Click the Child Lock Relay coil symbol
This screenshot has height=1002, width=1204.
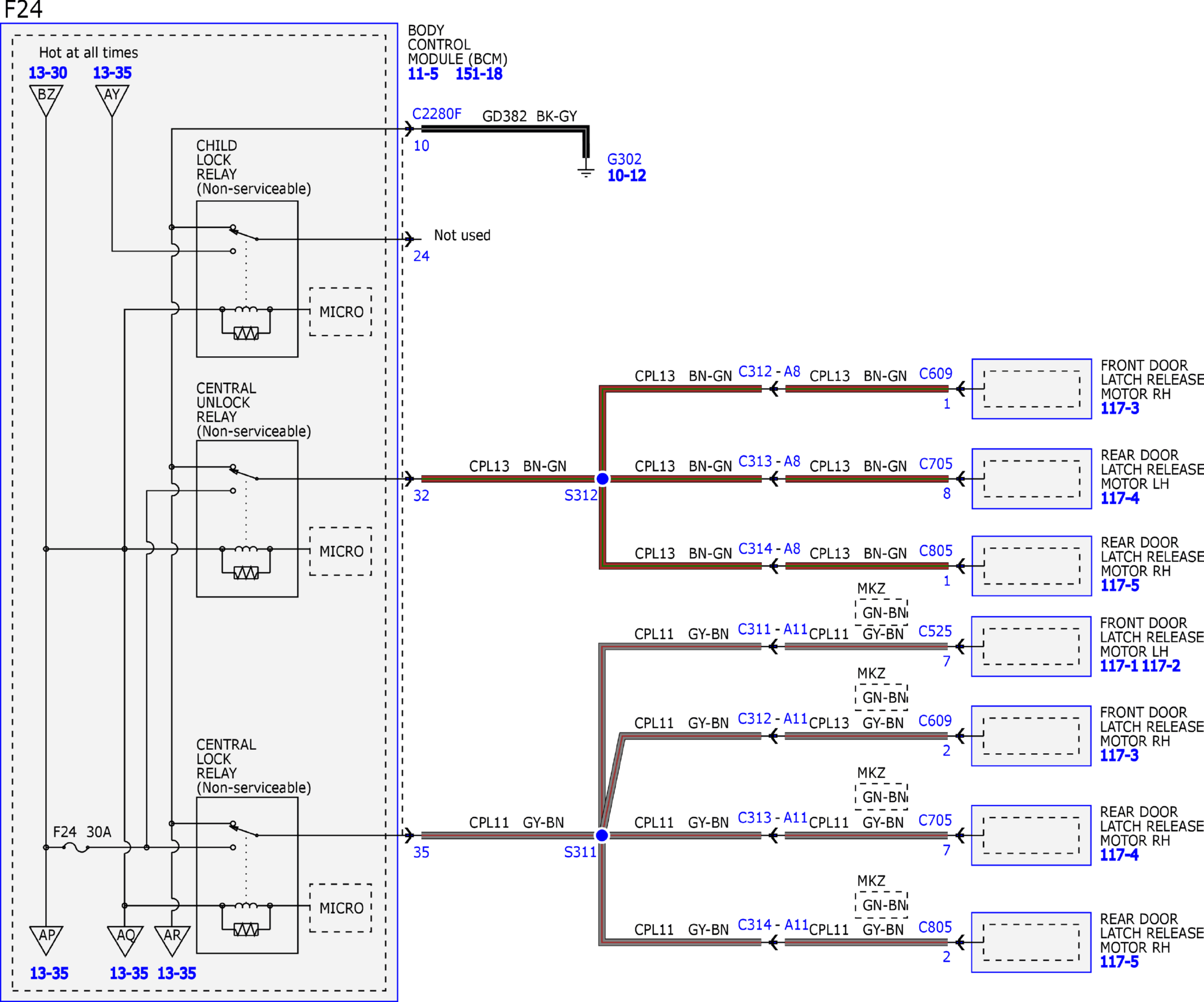(246, 310)
